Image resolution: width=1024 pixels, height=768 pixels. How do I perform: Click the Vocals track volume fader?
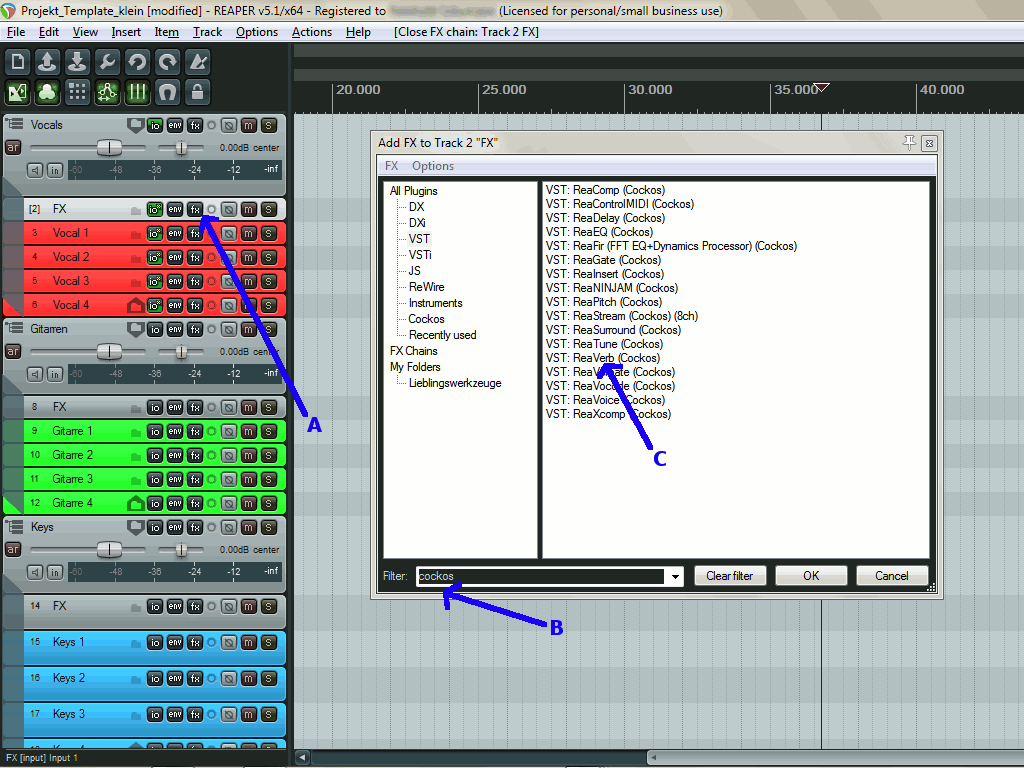pos(109,148)
